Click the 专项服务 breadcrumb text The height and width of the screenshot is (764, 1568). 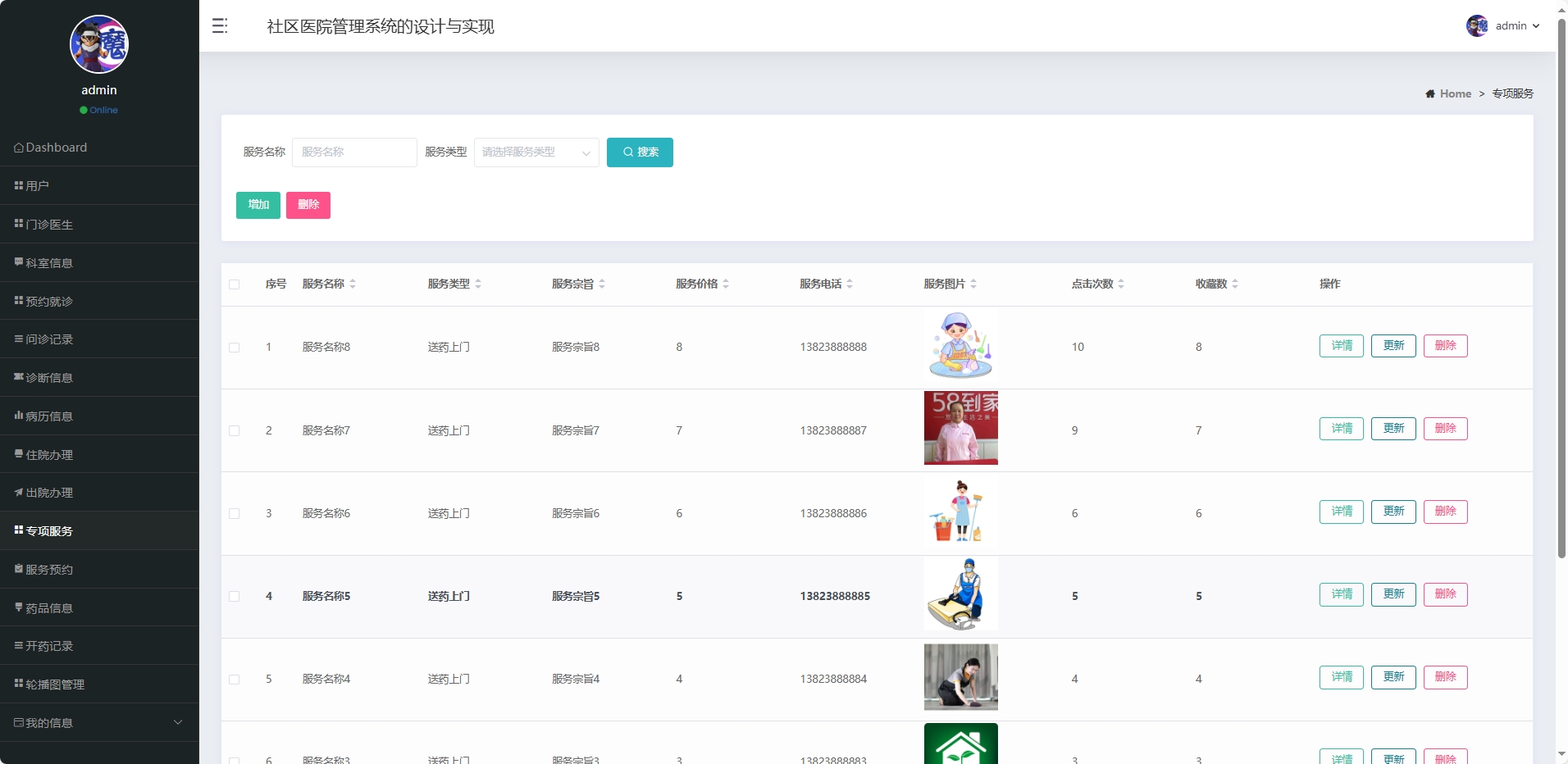pyautogui.click(x=1512, y=94)
